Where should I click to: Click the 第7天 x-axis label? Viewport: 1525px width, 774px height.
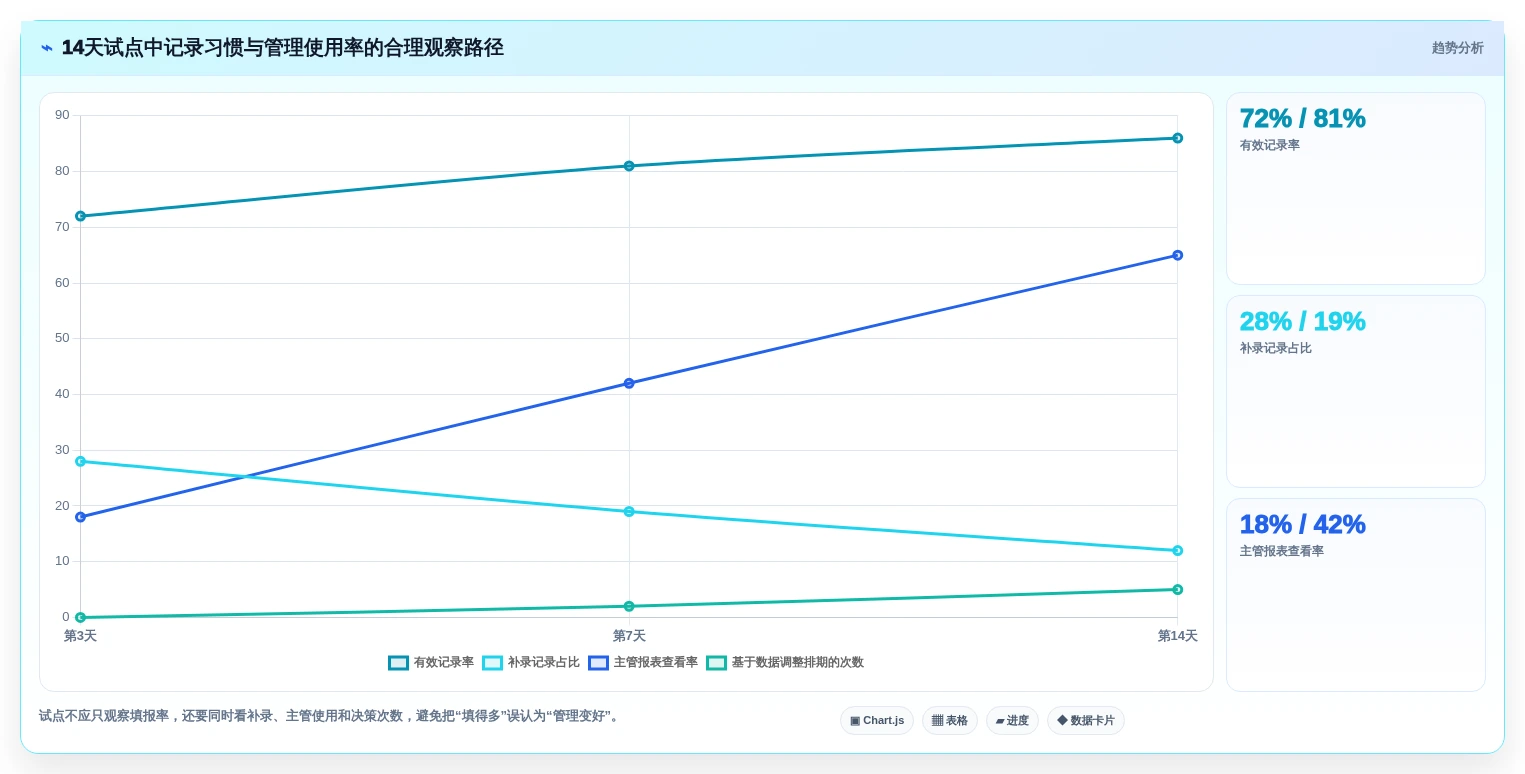[629, 636]
